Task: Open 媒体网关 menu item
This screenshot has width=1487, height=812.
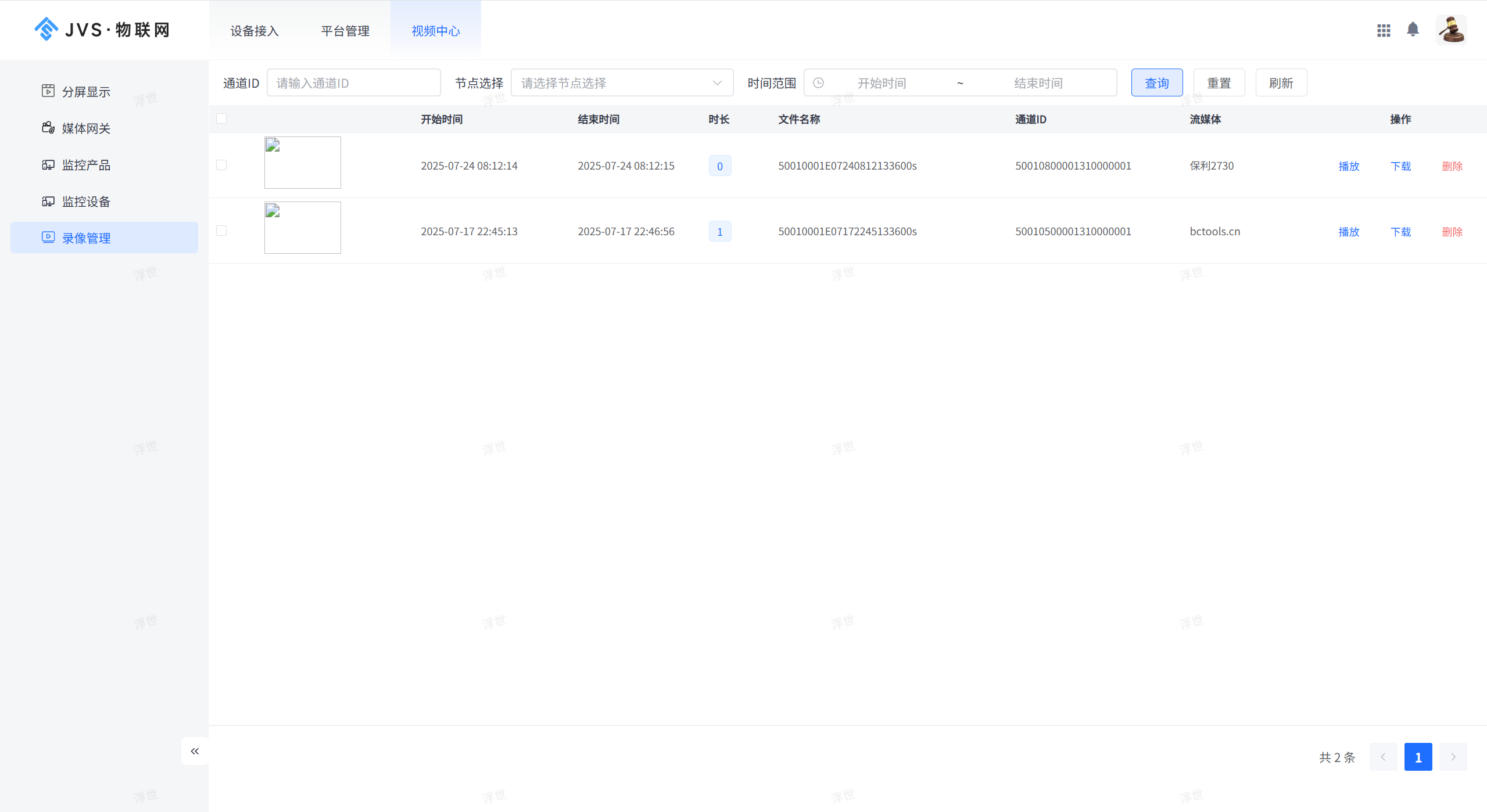Action: [x=104, y=128]
